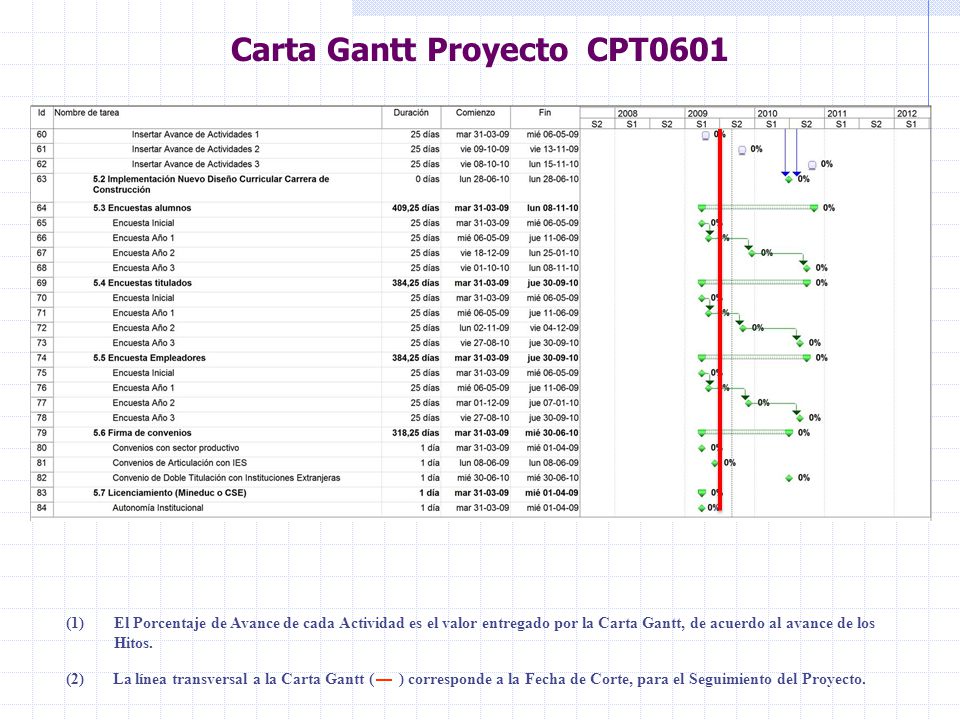The image size is (960, 720).
Task: Click start date 'lun 02-11-09'
Action: point(484,328)
